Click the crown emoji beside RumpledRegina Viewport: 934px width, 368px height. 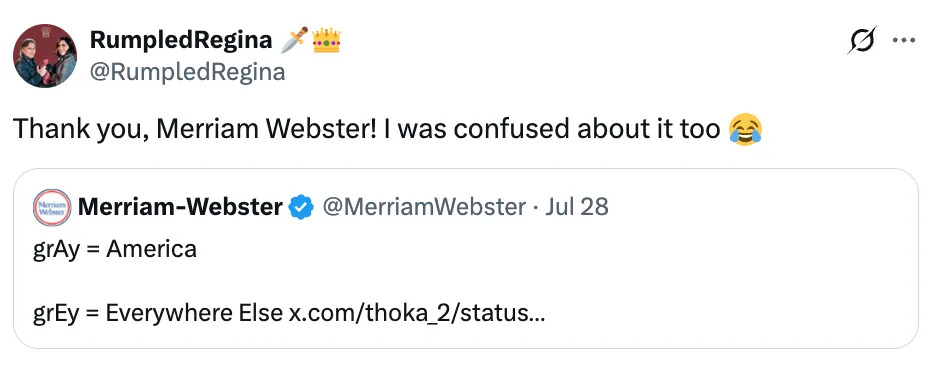point(326,40)
